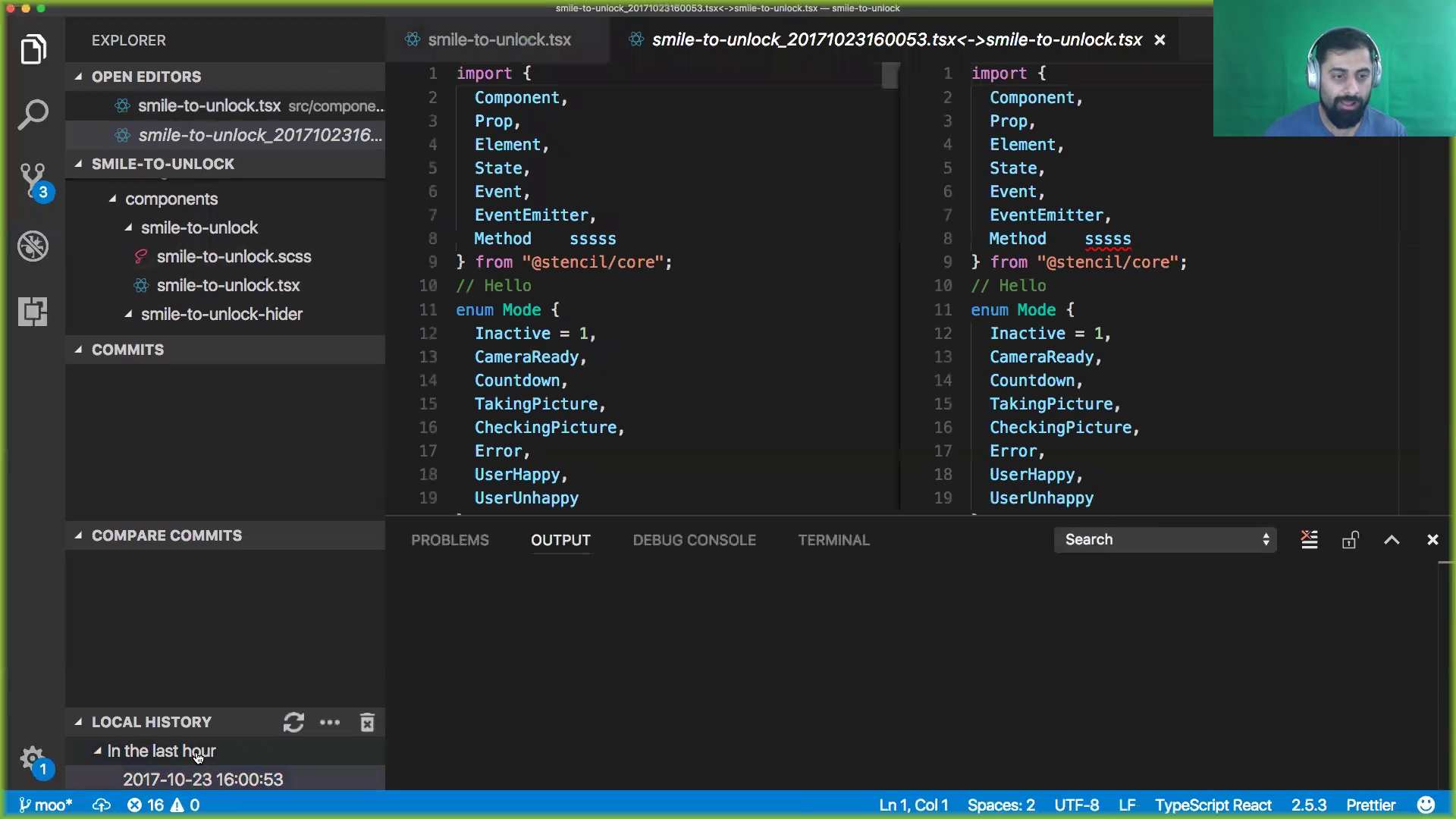Select the OUTPUT tab in panel
The image size is (1456, 819).
[x=560, y=540]
